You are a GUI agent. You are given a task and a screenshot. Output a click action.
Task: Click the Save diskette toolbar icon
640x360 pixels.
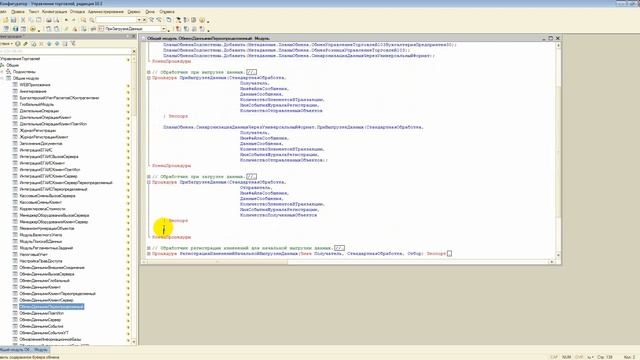pos(13,20)
